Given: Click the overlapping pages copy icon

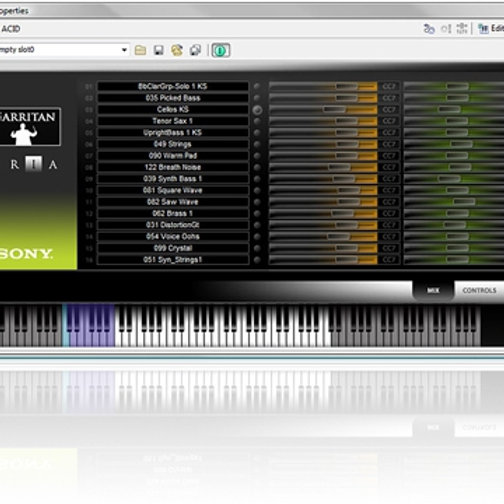Looking at the screenshot, I should [x=195, y=50].
